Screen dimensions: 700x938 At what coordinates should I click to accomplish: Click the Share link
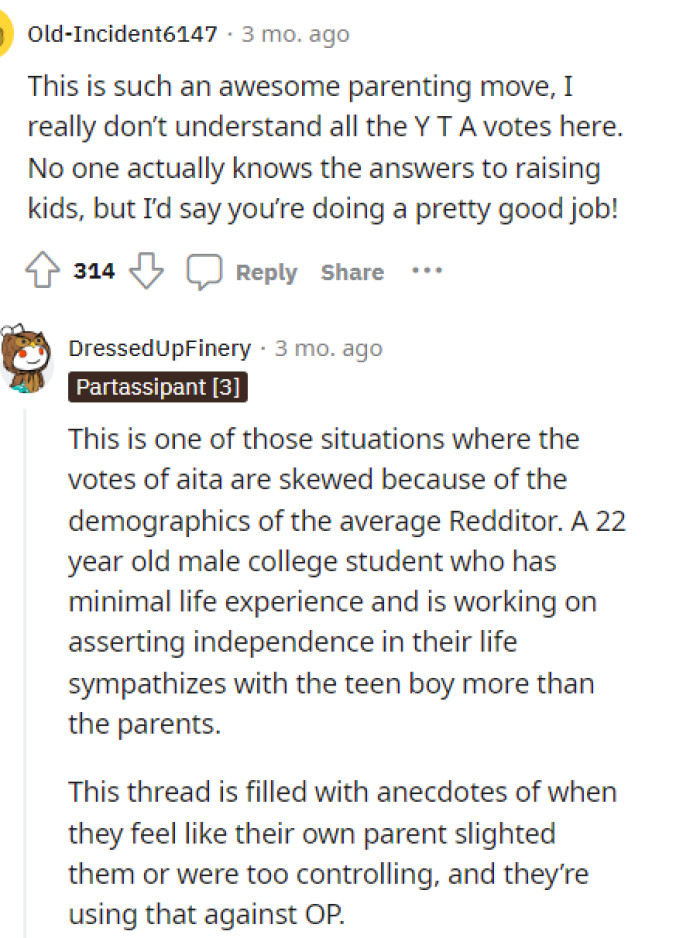(x=351, y=271)
